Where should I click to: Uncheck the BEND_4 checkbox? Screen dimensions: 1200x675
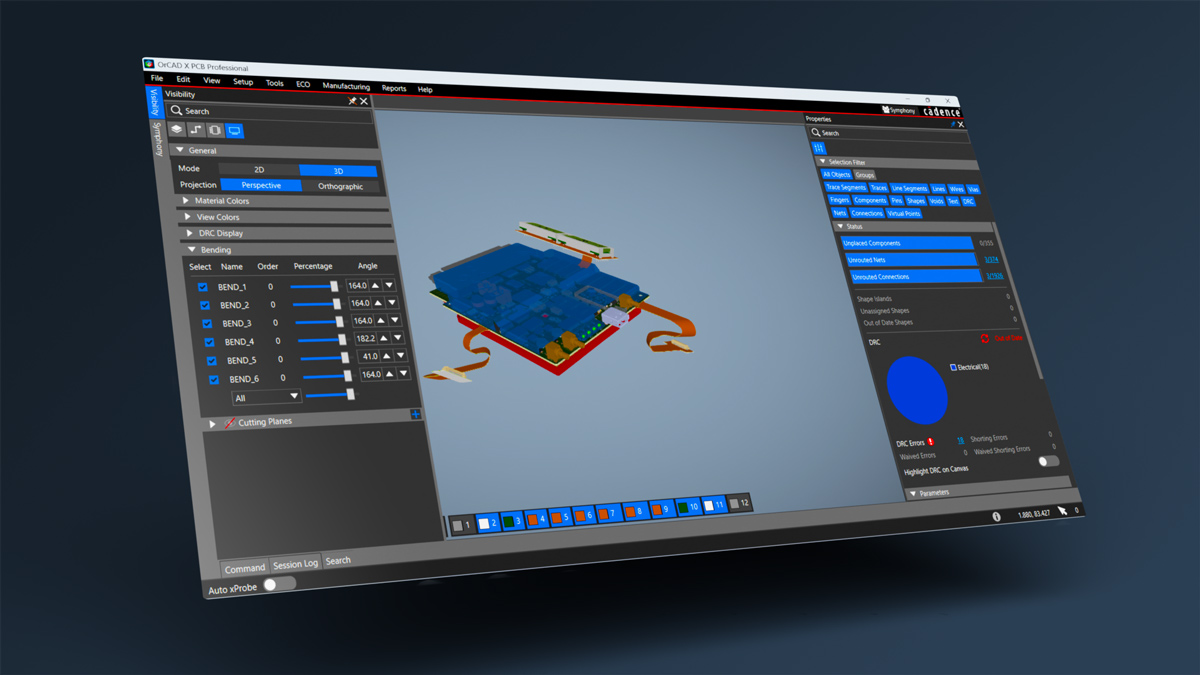[x=209, y=342]
